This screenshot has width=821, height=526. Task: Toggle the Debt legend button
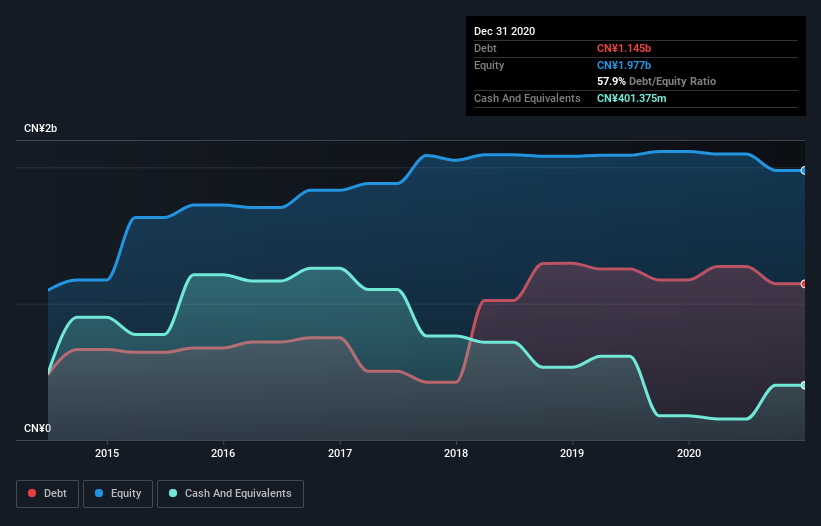(48, 494)
